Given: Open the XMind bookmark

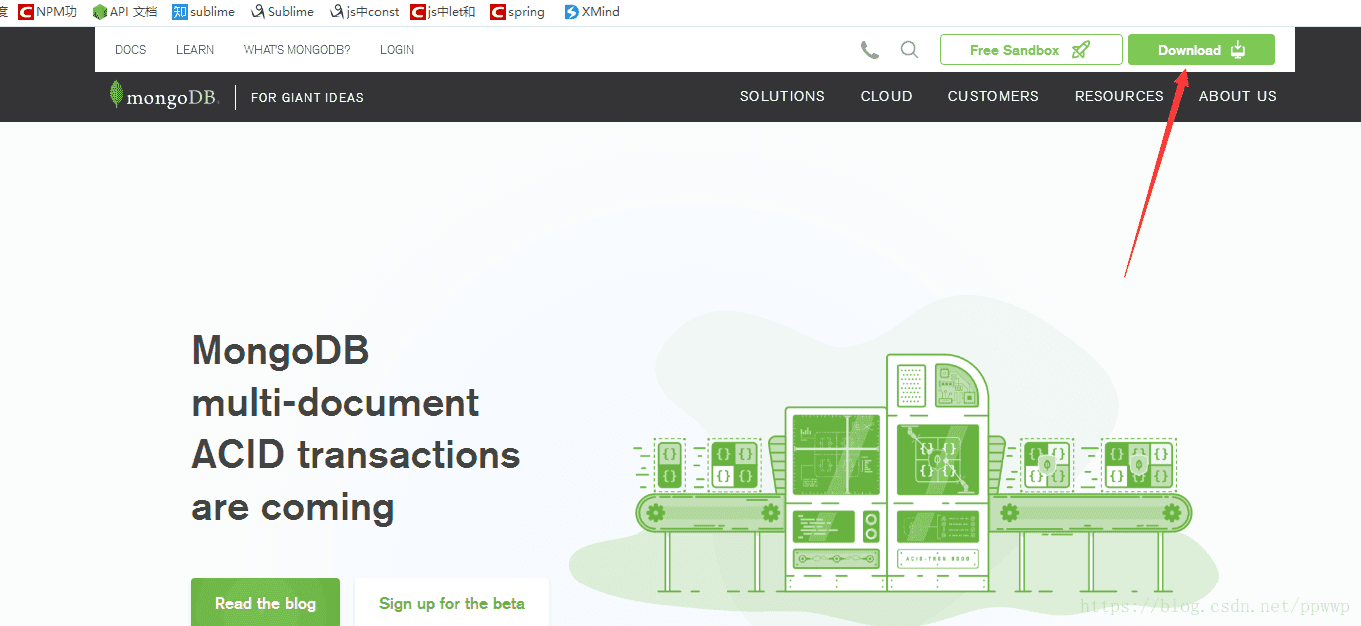Looking at the screenshot, I should (592, 12).
